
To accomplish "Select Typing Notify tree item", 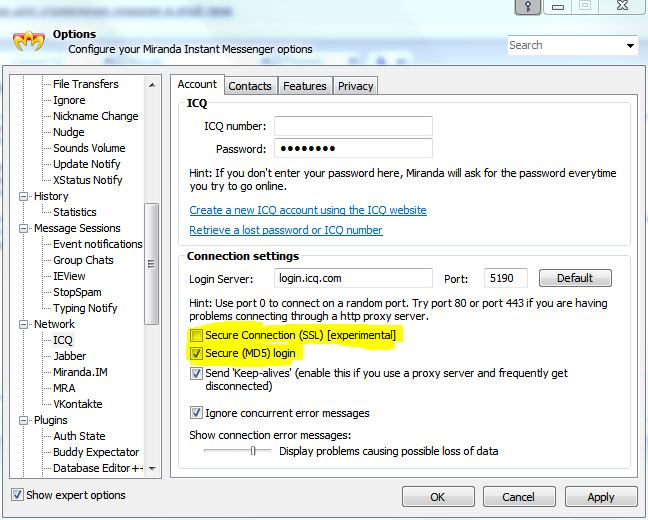I will point(85,308).
